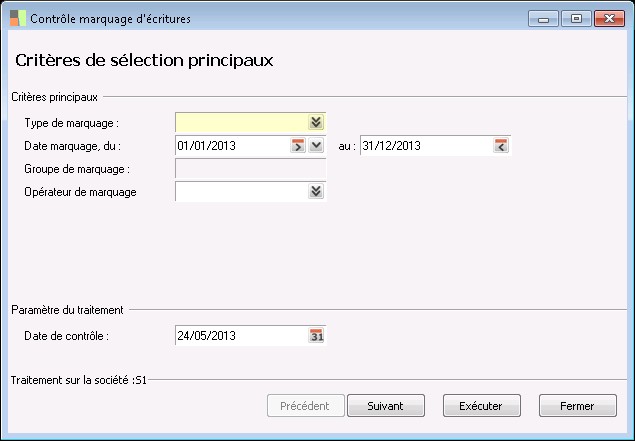Click the application icon in the title bar
The width and height of the screenshot is (635, 441).
coord(17,18)
